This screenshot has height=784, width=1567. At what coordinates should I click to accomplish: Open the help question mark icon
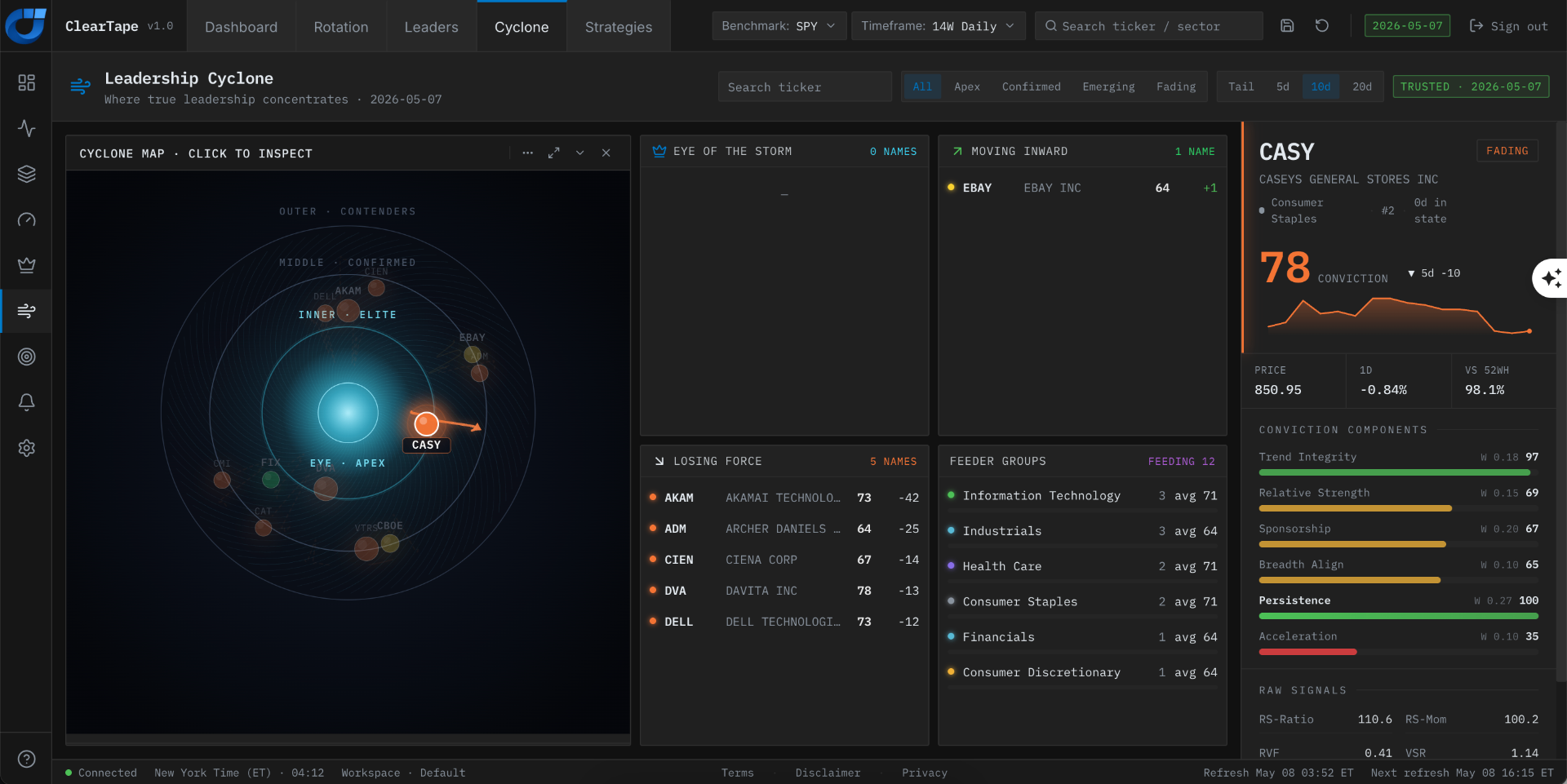pyautogui.click(x=26, y=759)
